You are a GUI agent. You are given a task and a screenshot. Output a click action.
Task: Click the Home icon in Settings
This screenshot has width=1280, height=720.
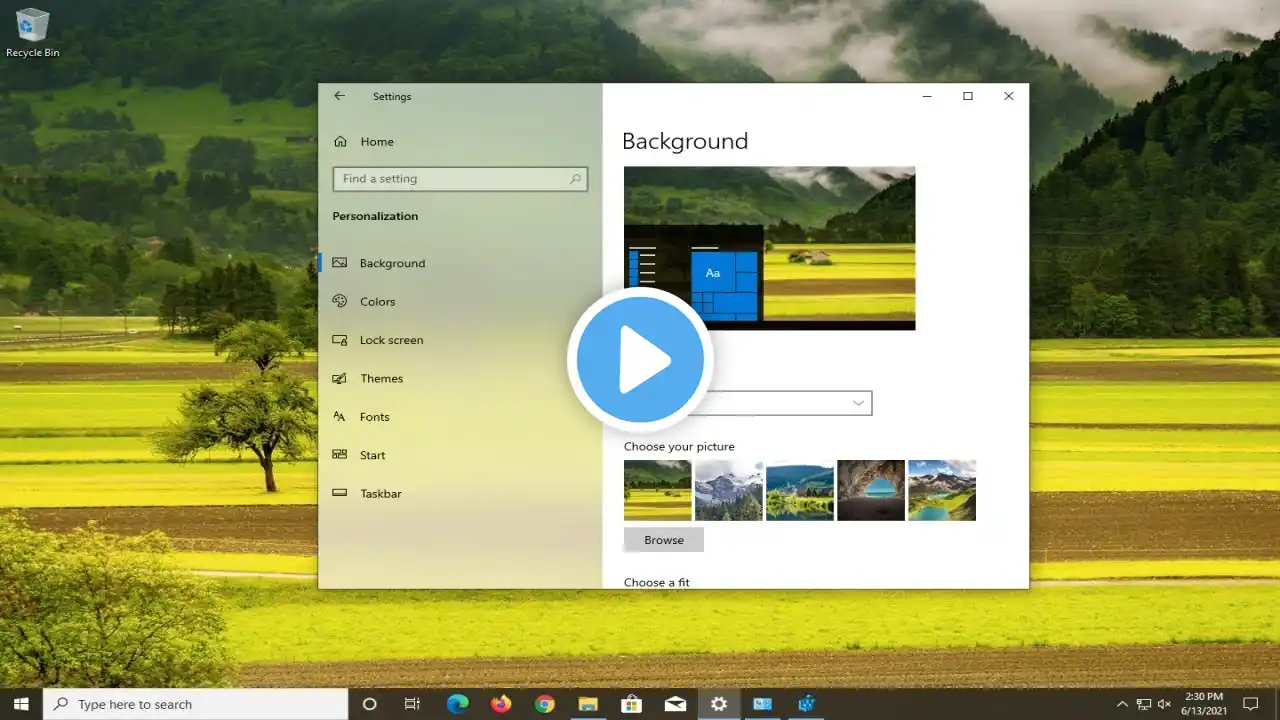click(x=341, y=142)
